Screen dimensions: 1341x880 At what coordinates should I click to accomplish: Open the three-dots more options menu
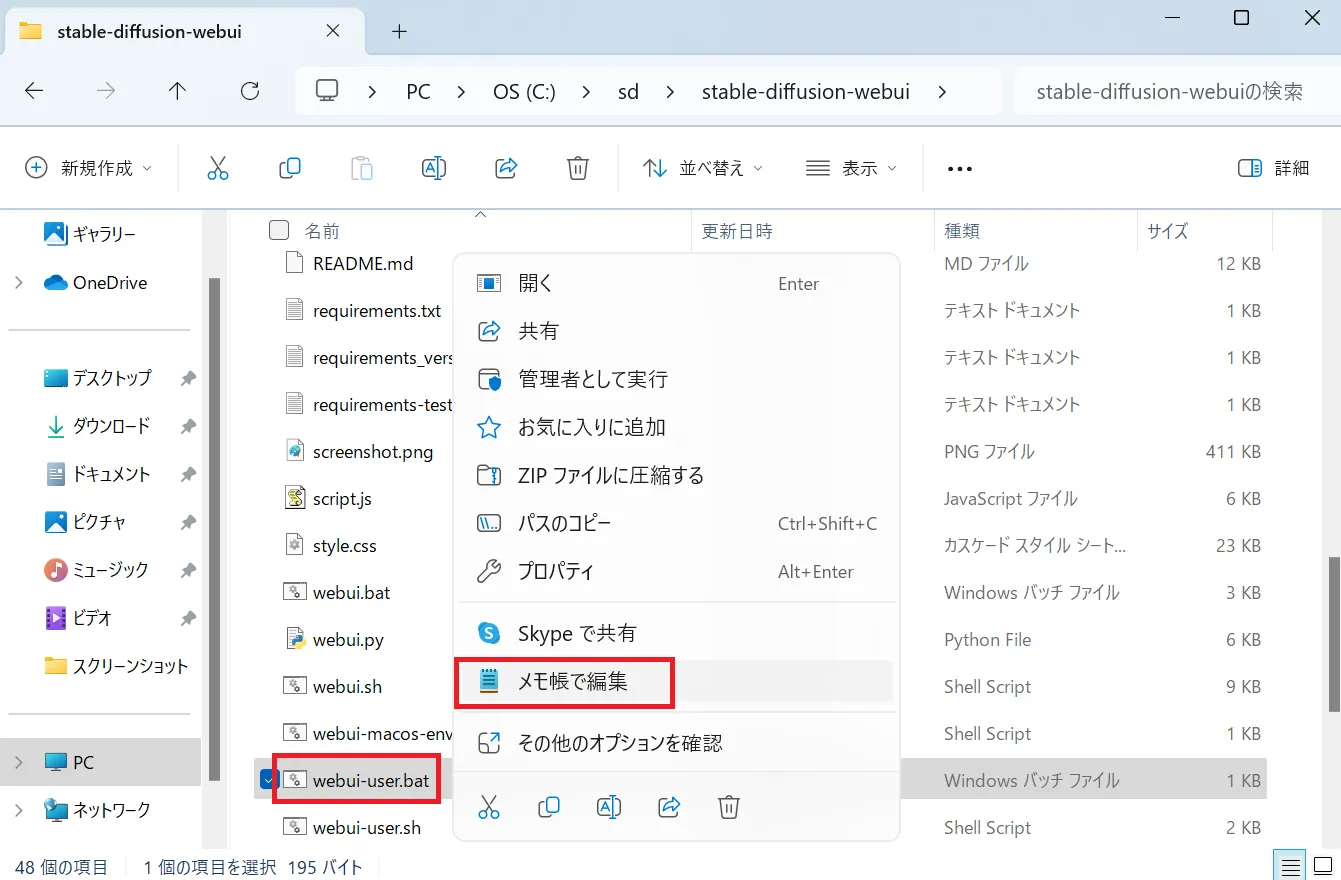point(959,169)
